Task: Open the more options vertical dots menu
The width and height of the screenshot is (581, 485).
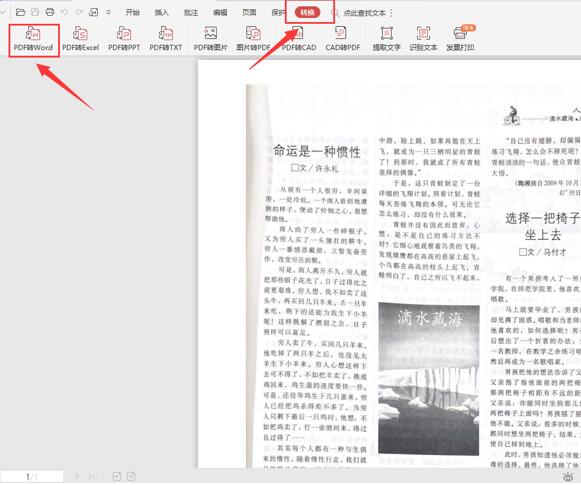Action: click(x=391, y=13)
